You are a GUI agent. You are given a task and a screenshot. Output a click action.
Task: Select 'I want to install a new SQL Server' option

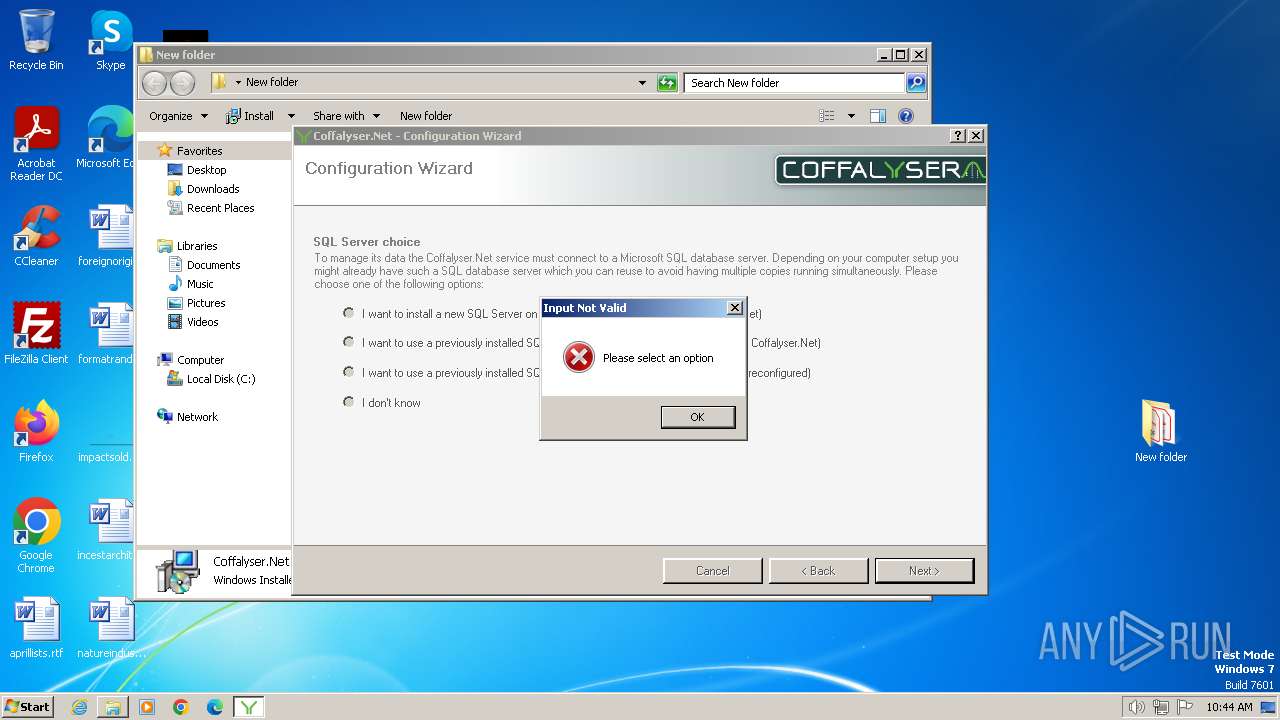349,313
